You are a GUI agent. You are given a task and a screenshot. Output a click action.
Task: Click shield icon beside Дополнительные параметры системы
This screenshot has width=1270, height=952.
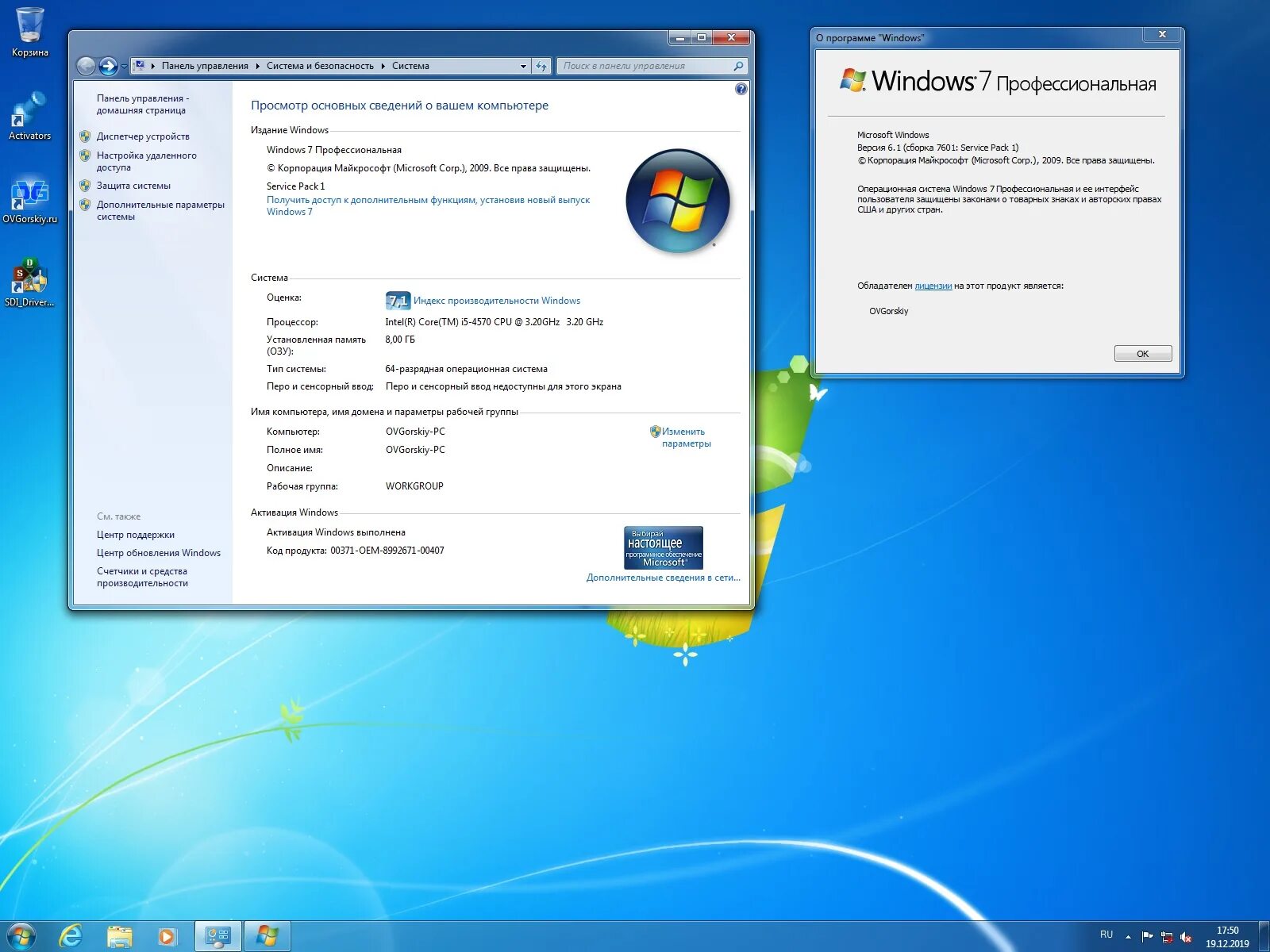click(85, 205)
